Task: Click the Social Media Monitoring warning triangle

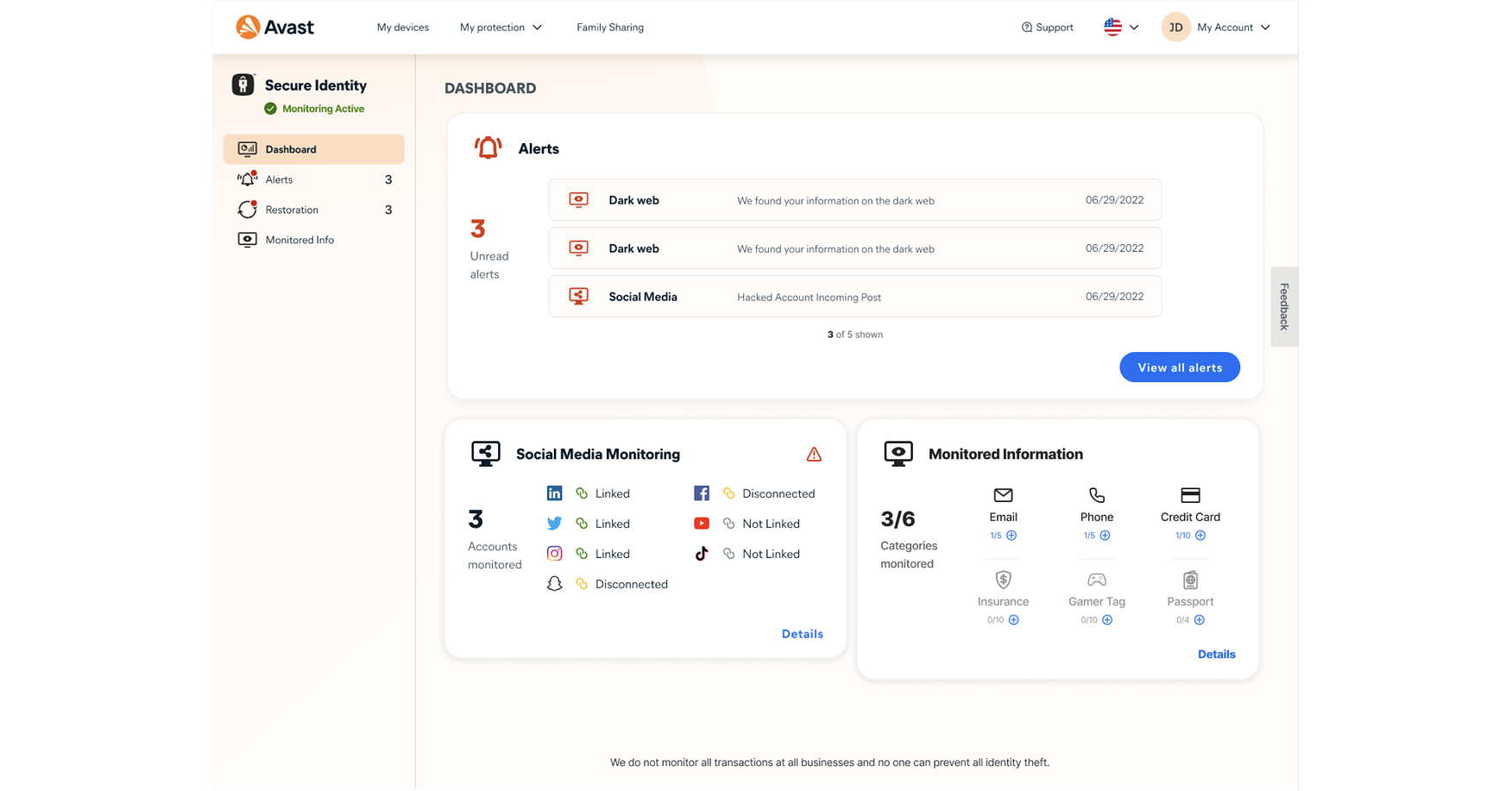Action: coord(814,455)
